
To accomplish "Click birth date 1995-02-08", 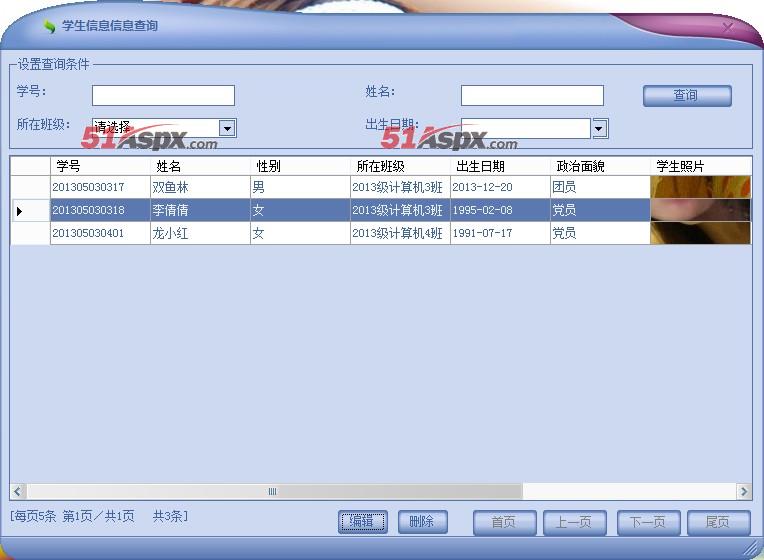I will (x=500, y=210).
